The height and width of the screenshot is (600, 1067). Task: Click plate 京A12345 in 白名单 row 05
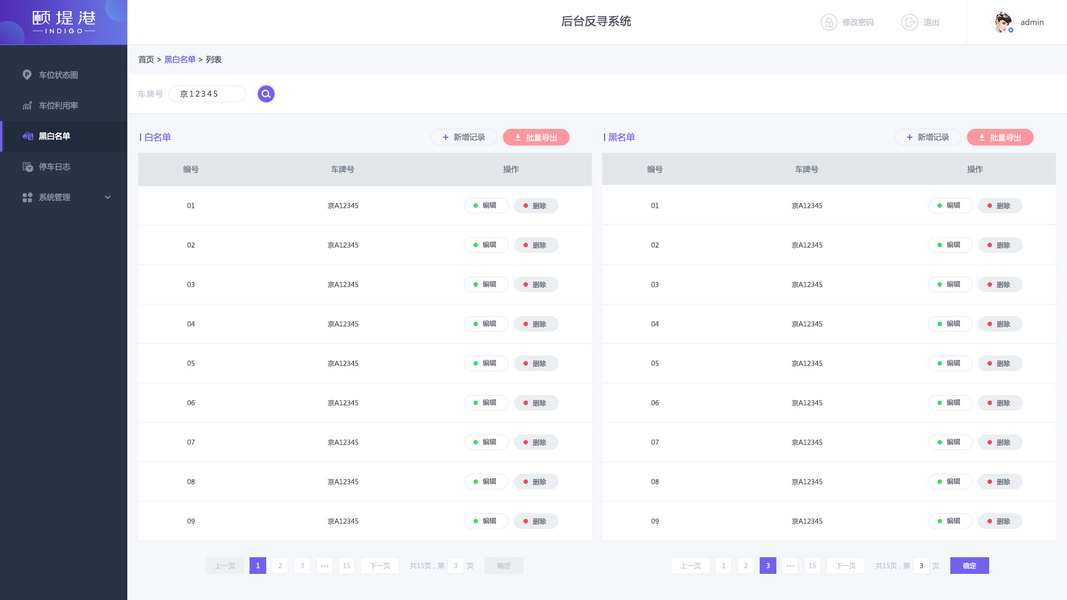point(343,363)
